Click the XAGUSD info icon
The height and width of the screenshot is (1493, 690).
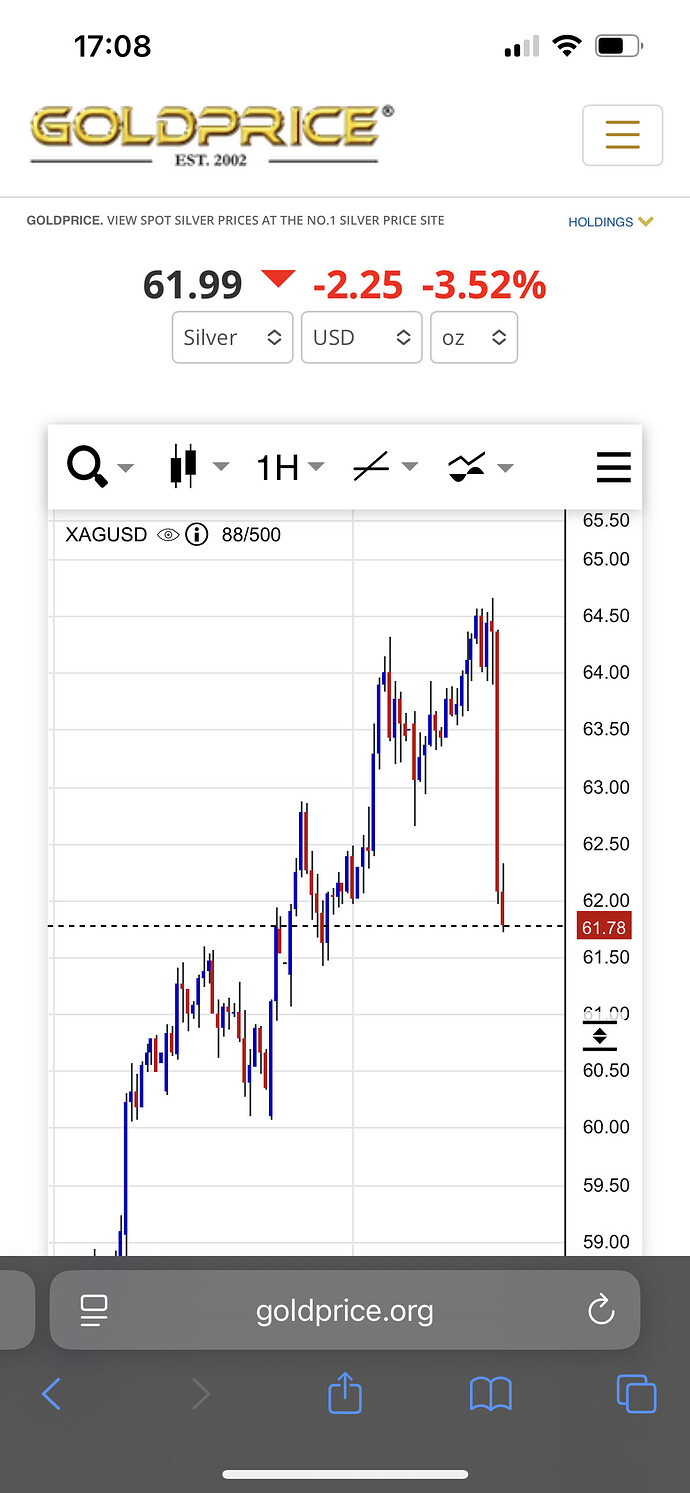coord(197,535)
